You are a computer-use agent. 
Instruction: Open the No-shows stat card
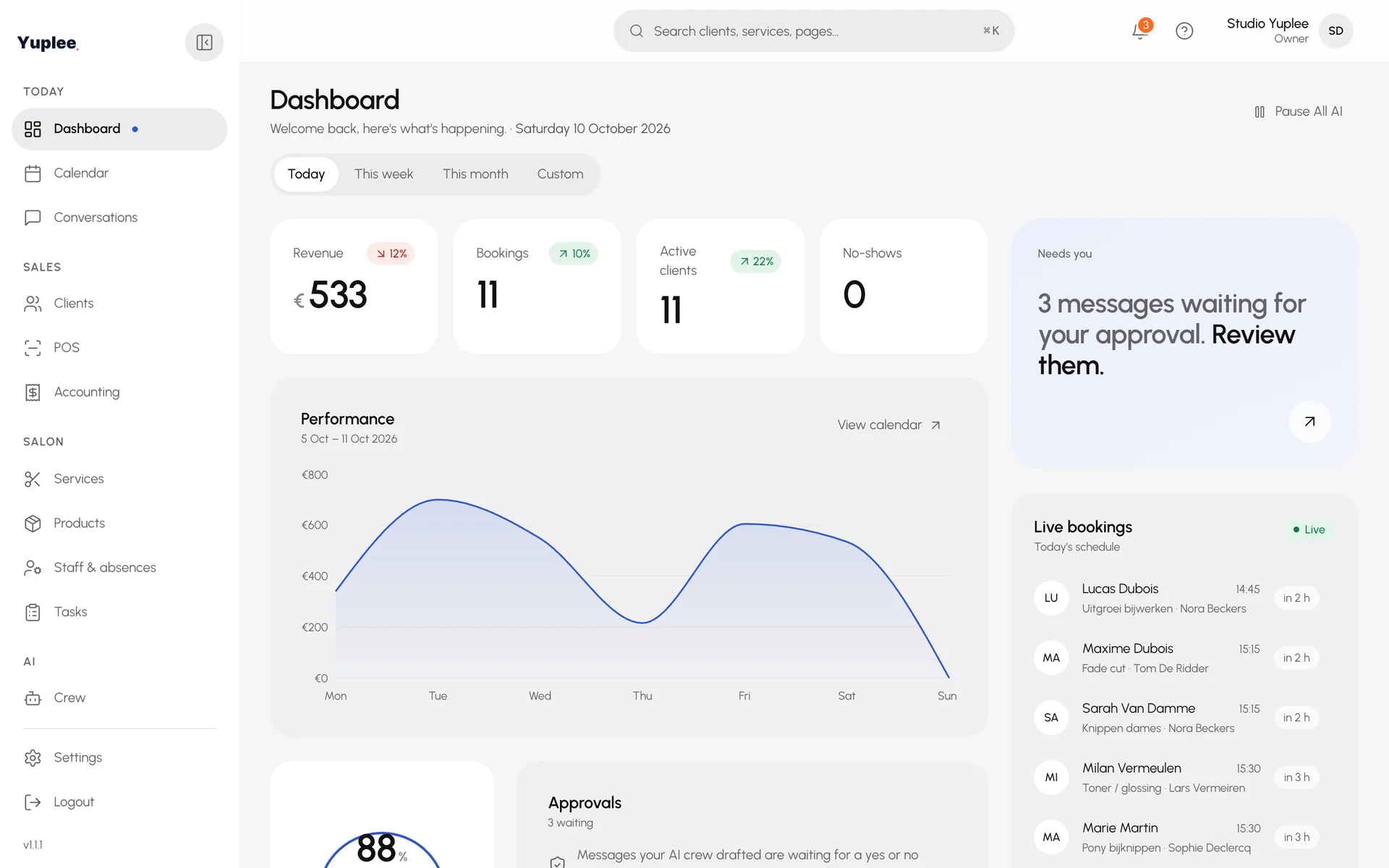(x=903, y=286)
